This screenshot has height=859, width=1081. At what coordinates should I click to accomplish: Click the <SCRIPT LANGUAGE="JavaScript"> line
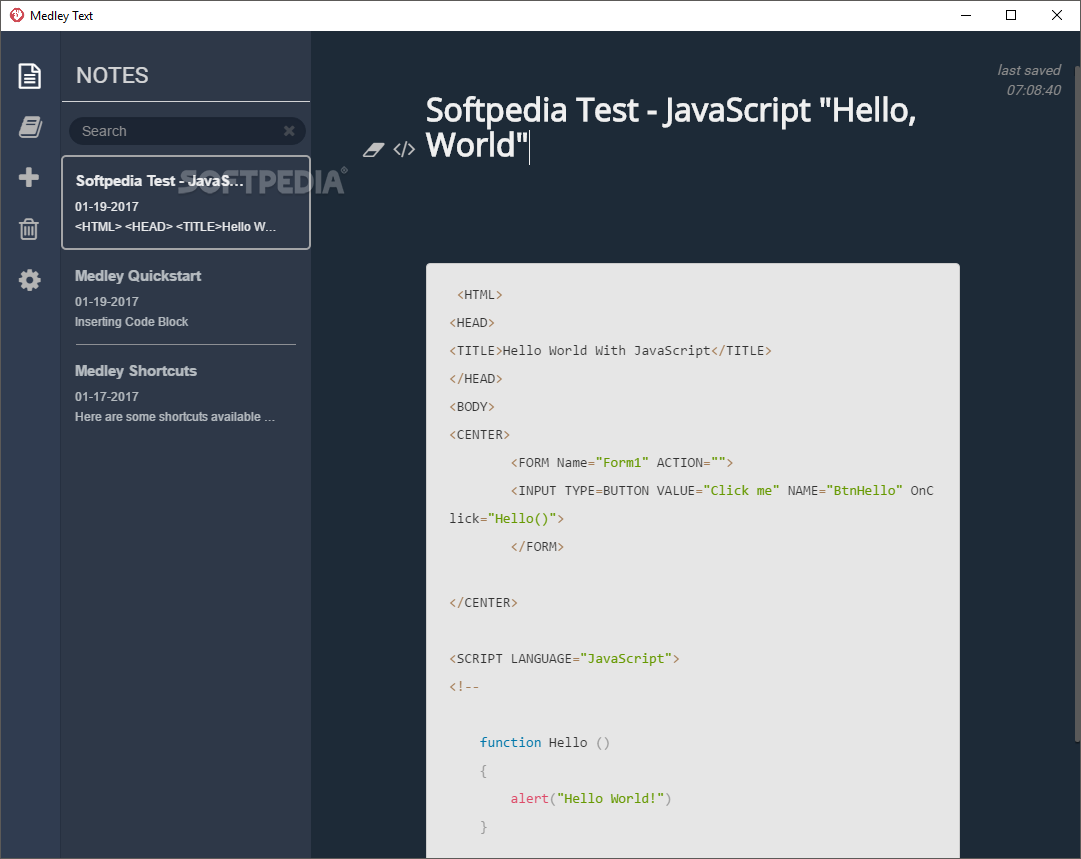564,658
